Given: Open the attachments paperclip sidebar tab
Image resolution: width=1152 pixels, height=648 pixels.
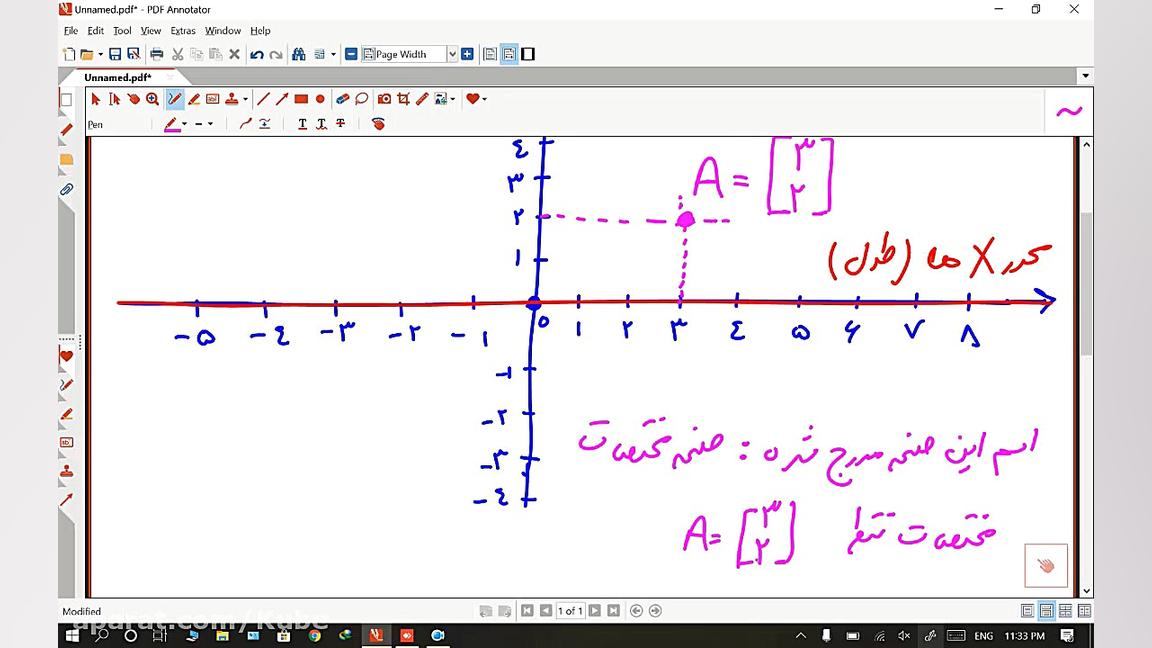Looking at the screenshot, I should (66, 190).
